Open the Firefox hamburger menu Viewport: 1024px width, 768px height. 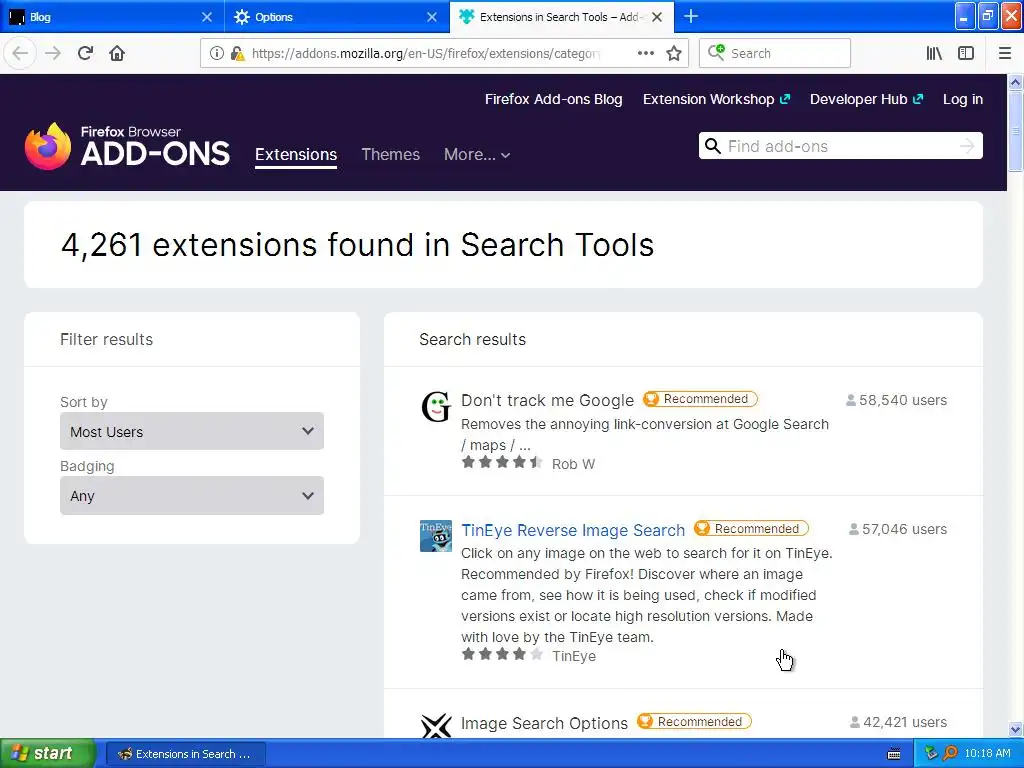click(x=1004, y=53)
